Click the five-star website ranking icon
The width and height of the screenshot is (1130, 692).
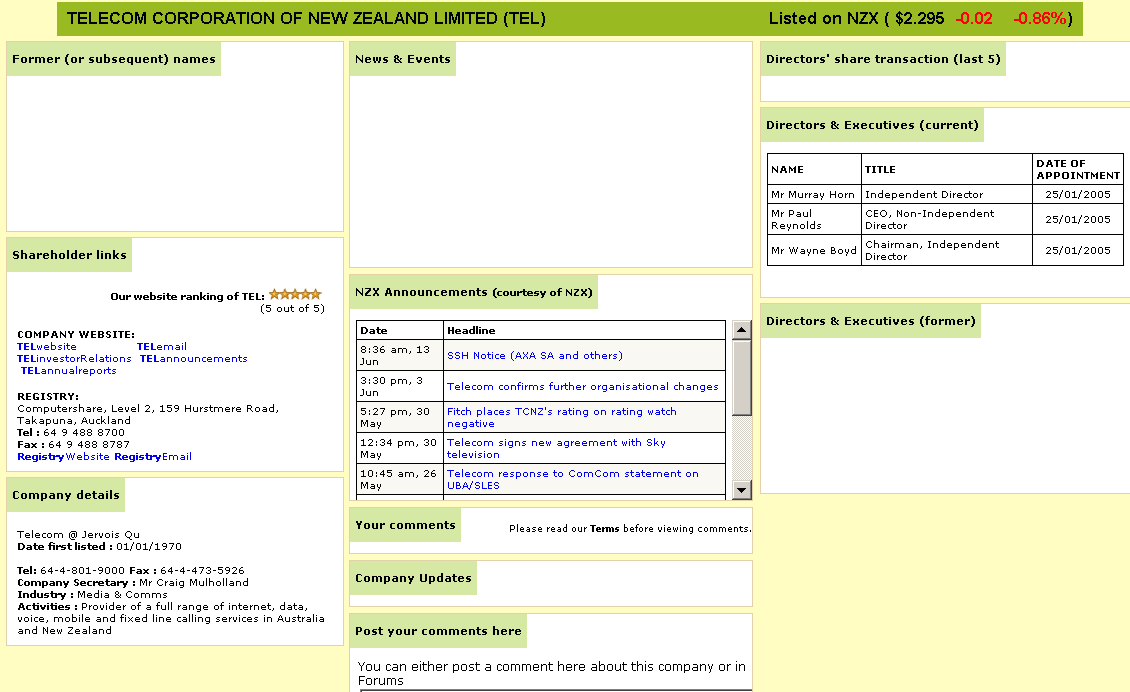[295, 294]
